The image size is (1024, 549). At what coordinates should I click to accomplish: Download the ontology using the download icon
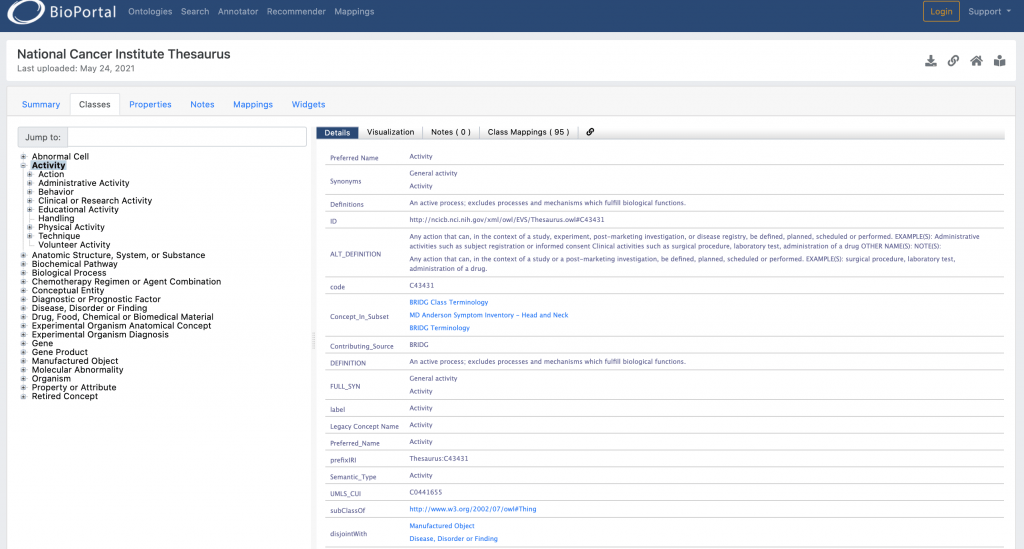pyautogui.click(x=931, y=61)
